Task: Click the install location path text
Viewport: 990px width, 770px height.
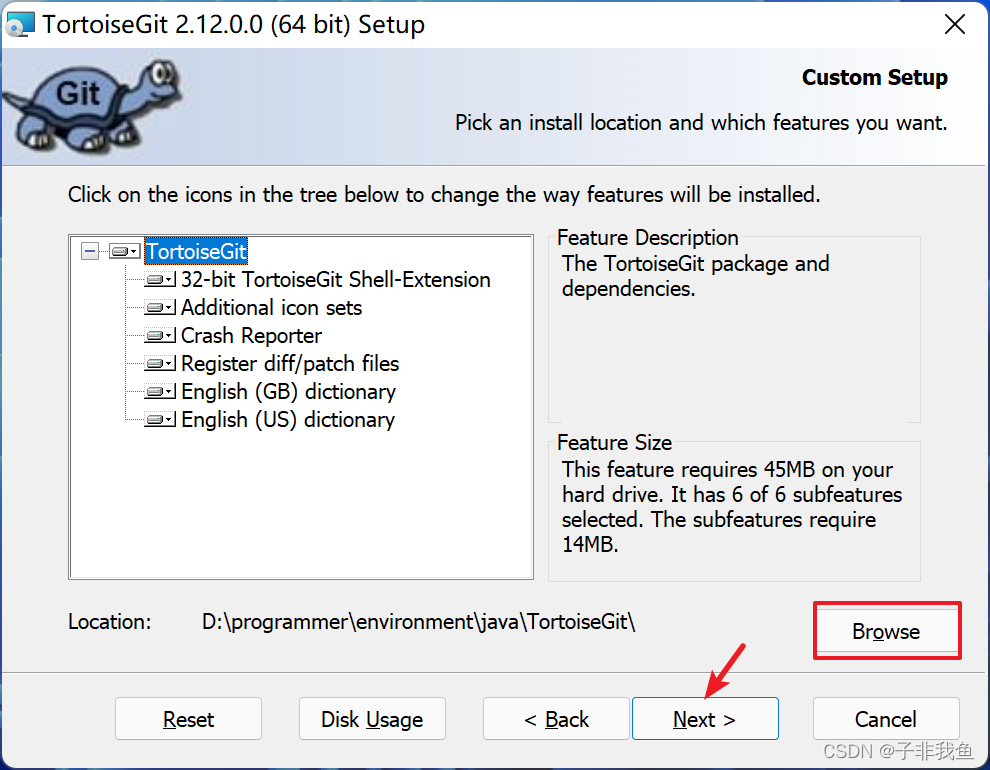Action: click(419, 622)
